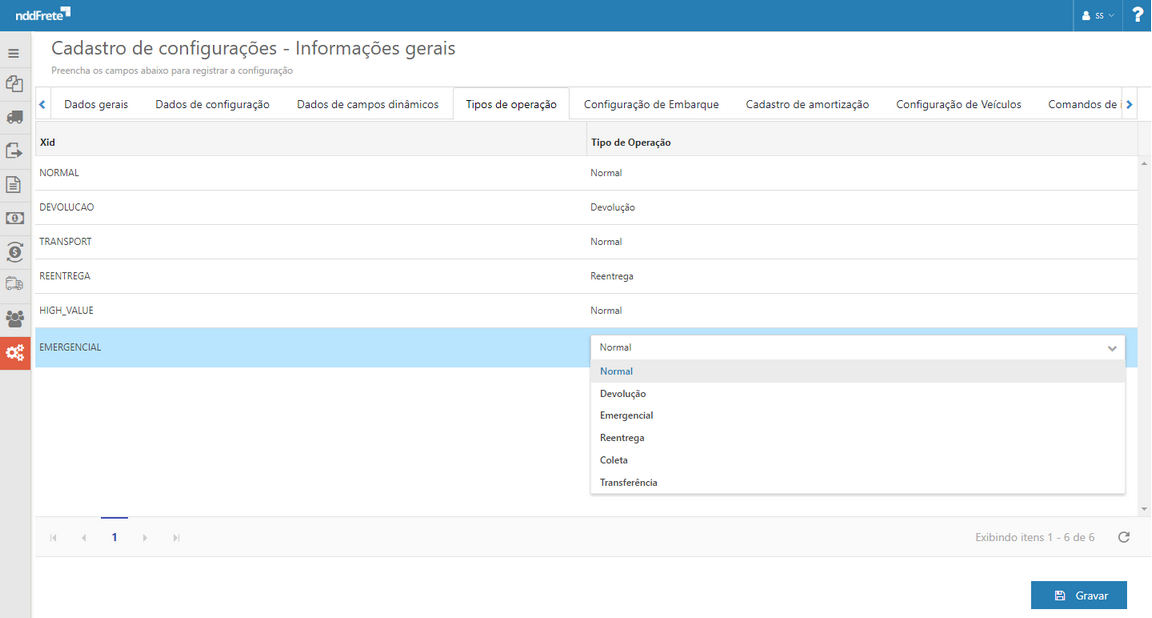Refresh the grid with the reload icon
The height and width of the screenshot is (618, 1152).
(x=1123, y=537)
